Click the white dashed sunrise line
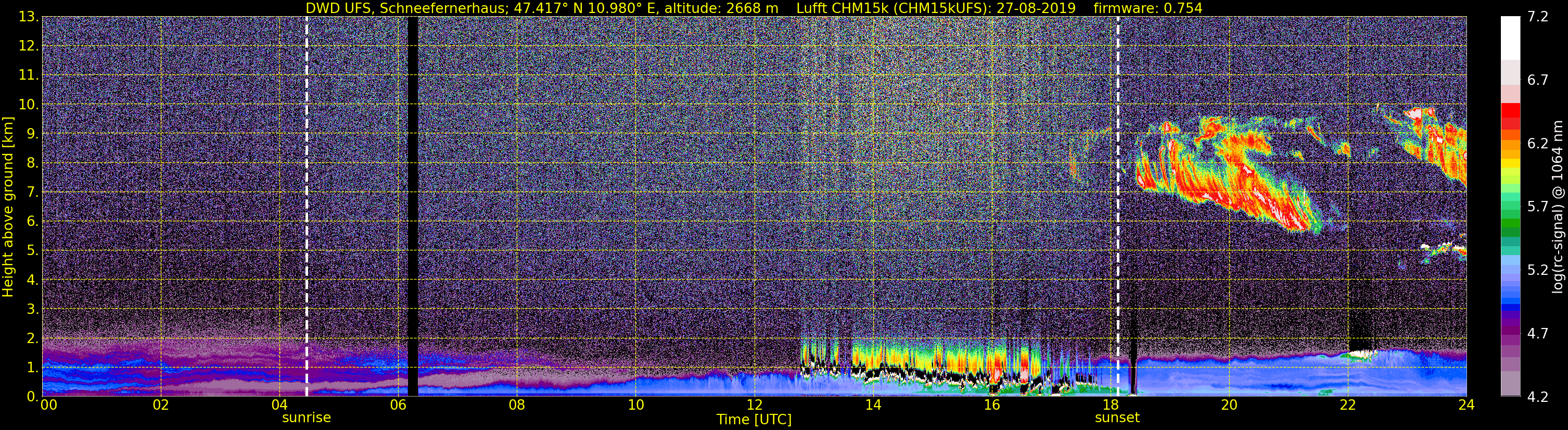The image size is (1568, 430). coord(306,207)
